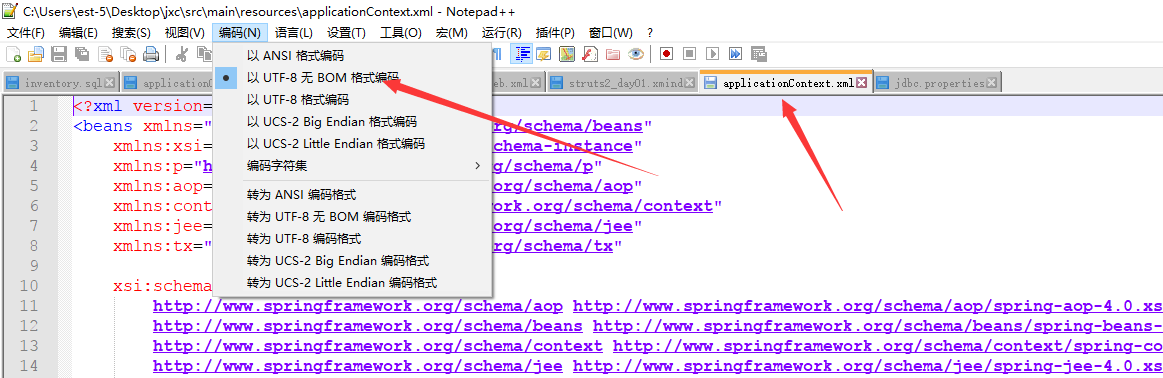Choose 转为 UTF-8 无 BOM 编码格式
Viewport: 1163px width, 378px height.
[352, 217]
